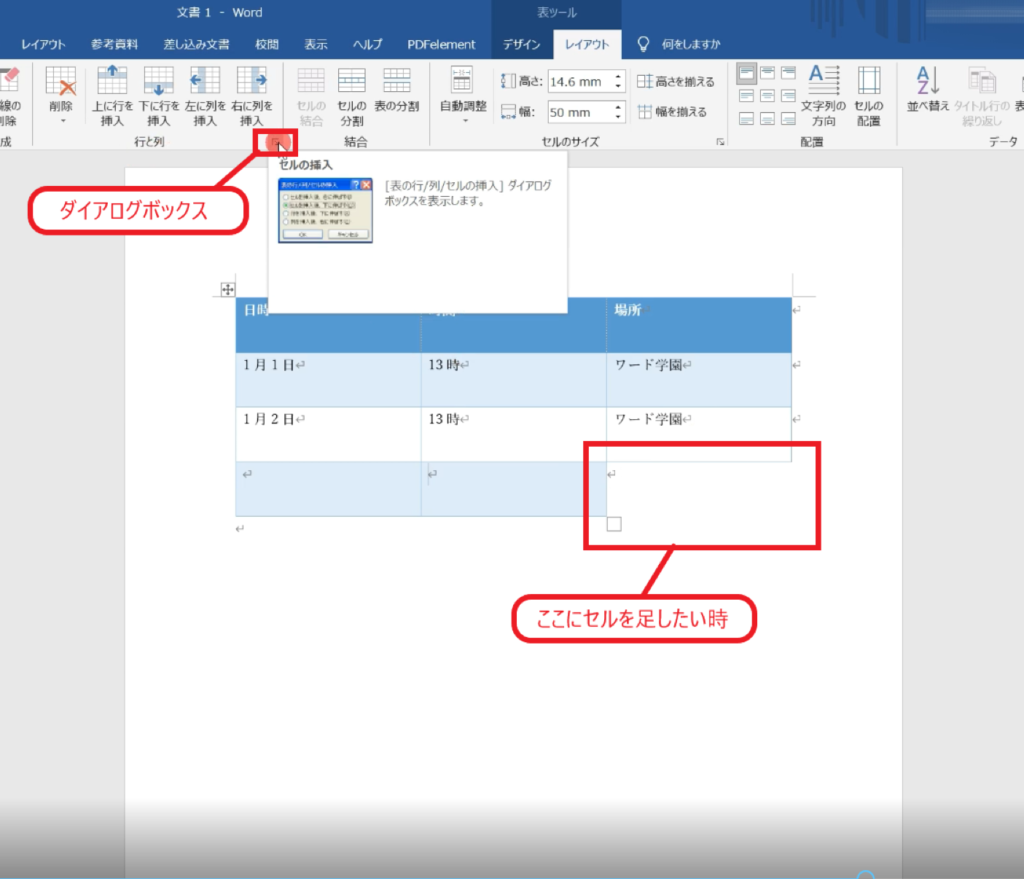The height and width of the screenshot is (879, 1024).
Task: Open the Delete (削除) dropdown
Action: click(61, 95)
